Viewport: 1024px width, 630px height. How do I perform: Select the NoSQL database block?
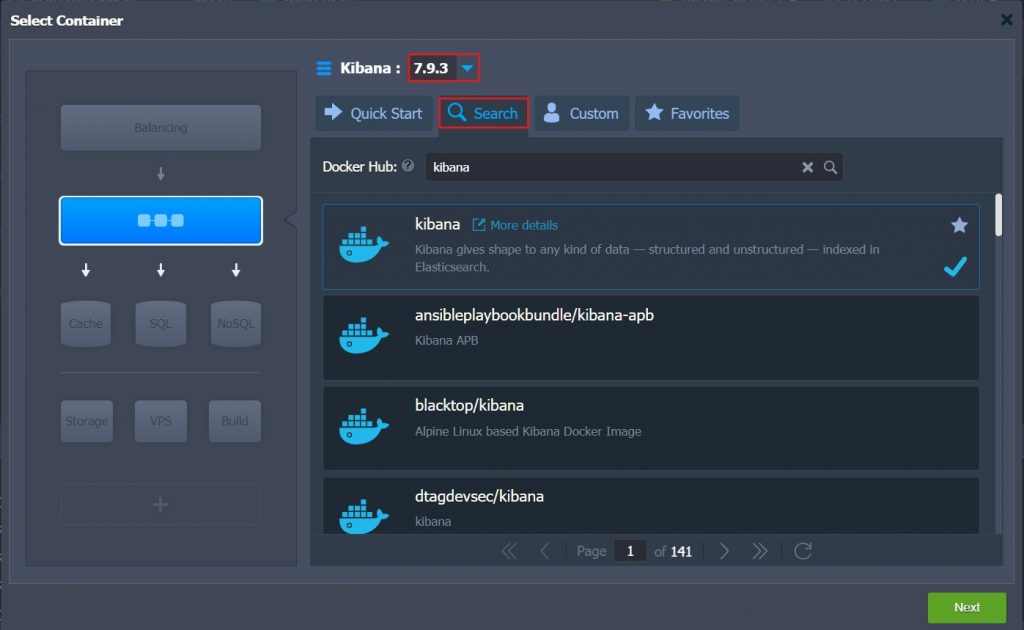[236, 323]
